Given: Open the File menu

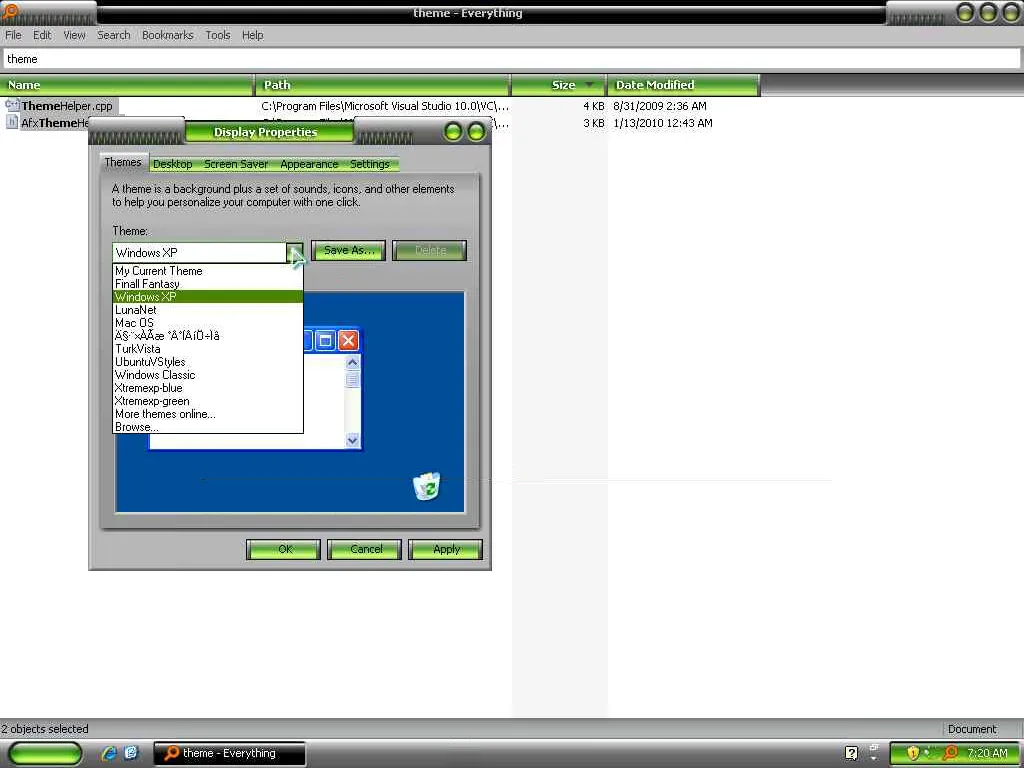Looking at the screenshot, I should (13, 35).
